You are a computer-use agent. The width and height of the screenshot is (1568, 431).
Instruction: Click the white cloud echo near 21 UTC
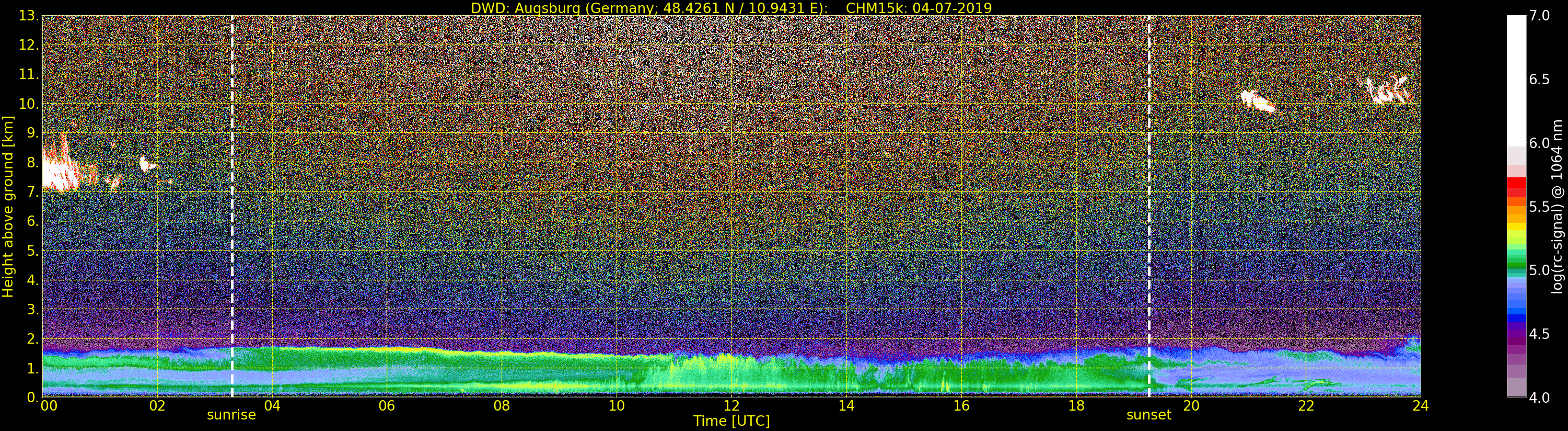point(1258,101)
